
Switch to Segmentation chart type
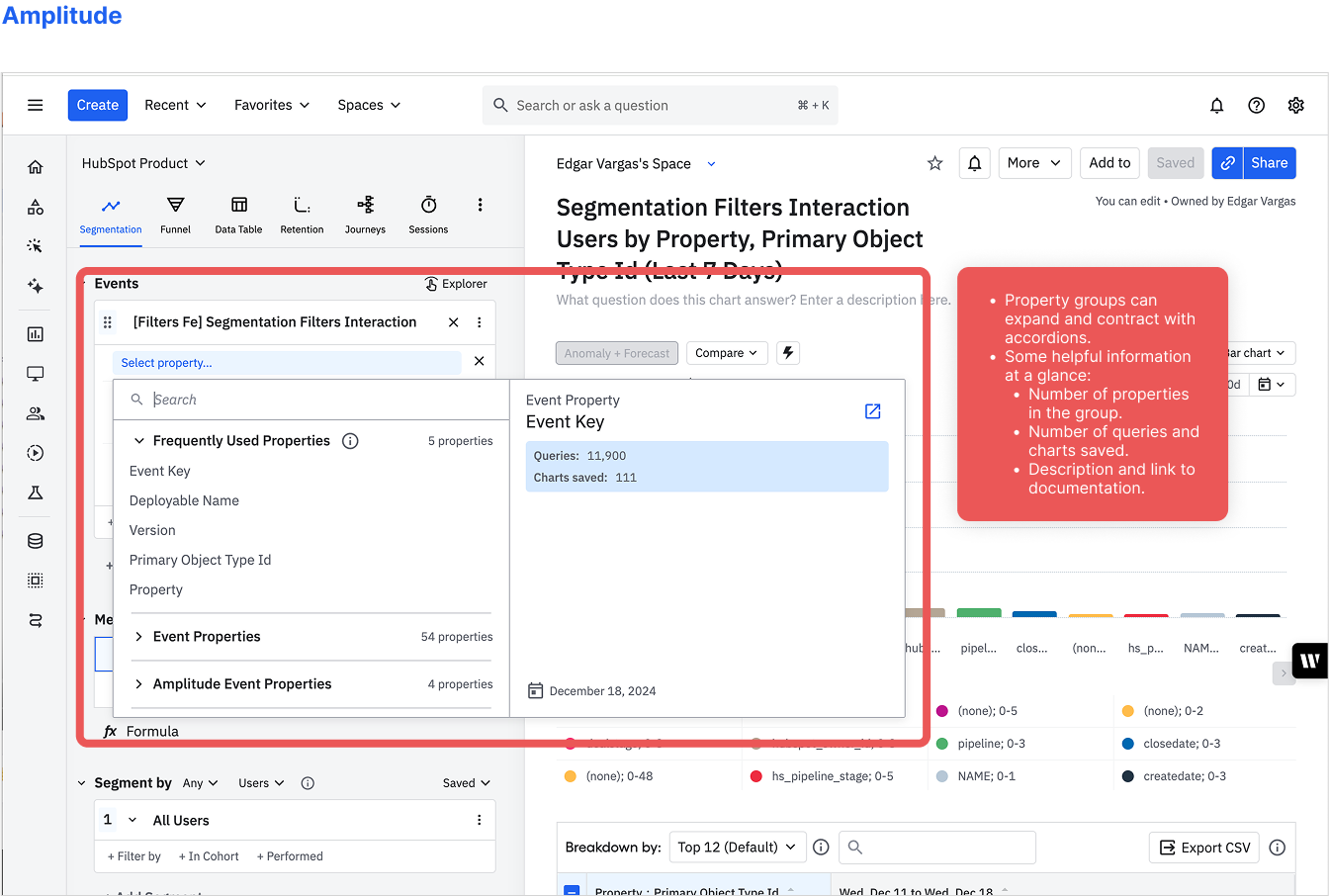[x=111, y=216]
